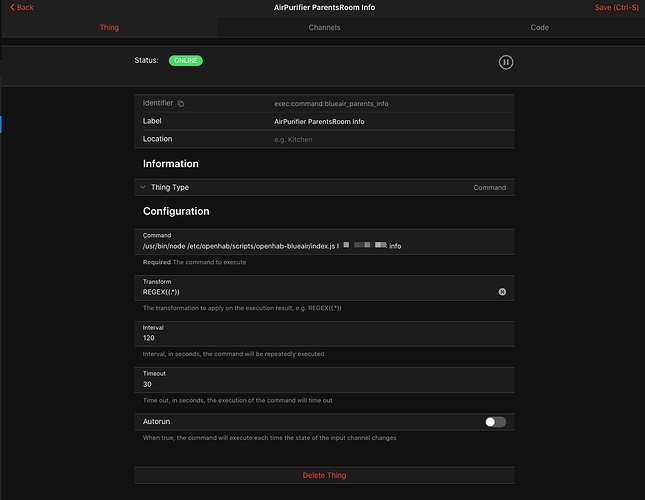Expand the Thing Type row

tap(144, 187)
